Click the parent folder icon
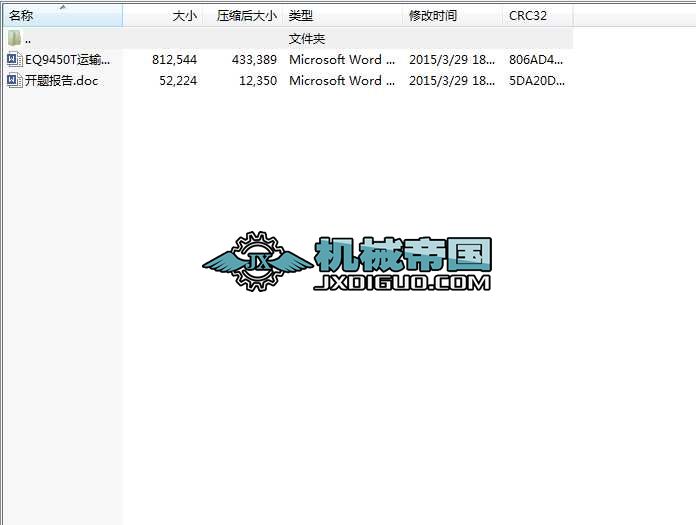Image resolution: width=696 pixels, height=525 pixels. click(x=14, y=38)
